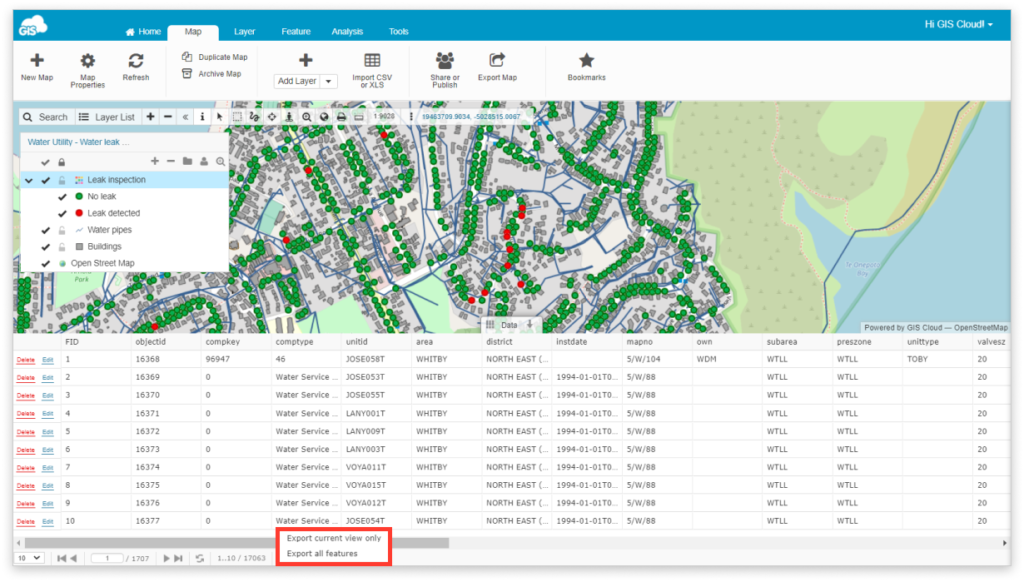This screenshot has height=582, width=1024.
Task: Toggle Leak detected class visibility
Action: [62, 214]
